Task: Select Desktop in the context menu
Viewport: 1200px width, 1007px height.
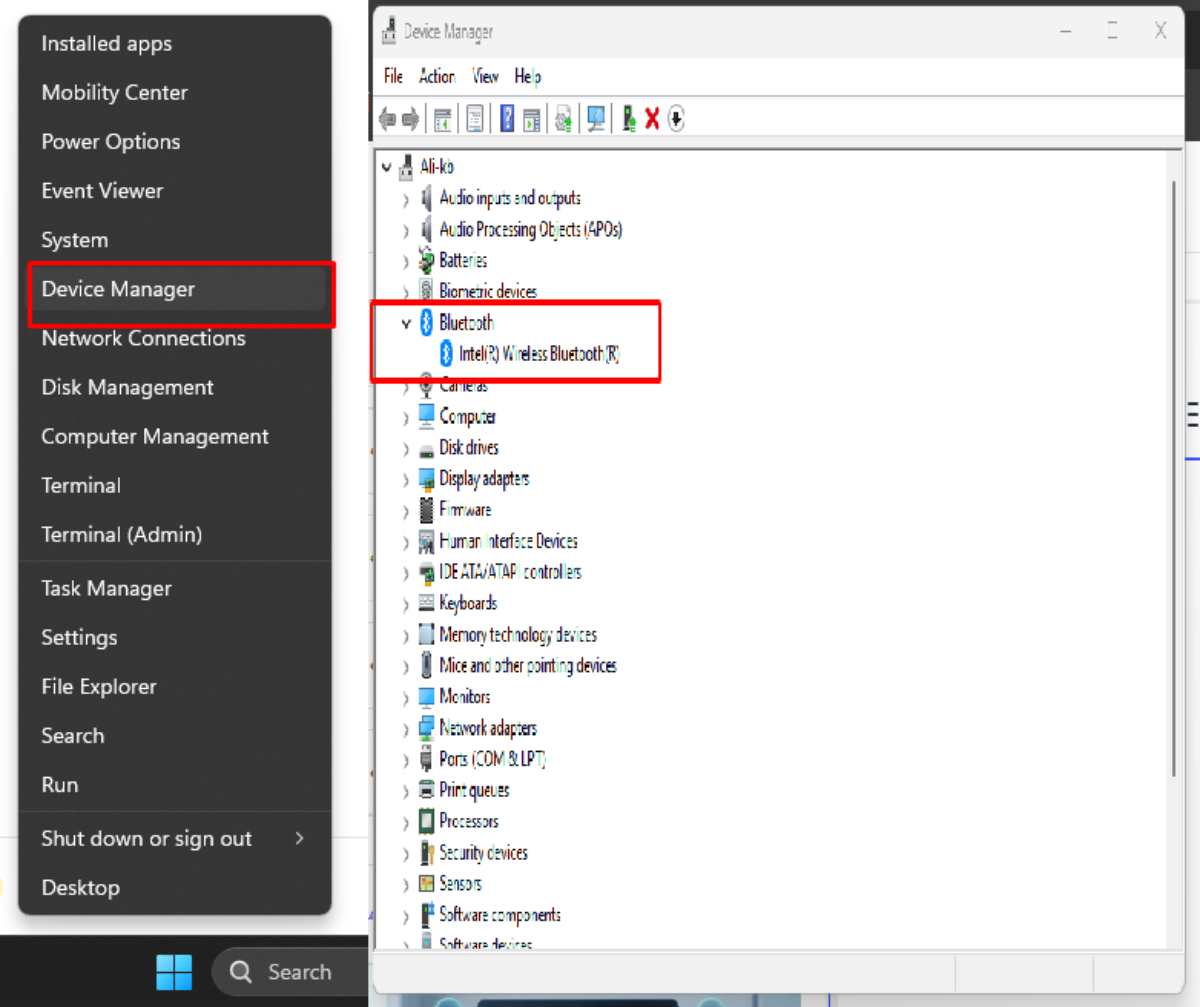Action: 175,887
